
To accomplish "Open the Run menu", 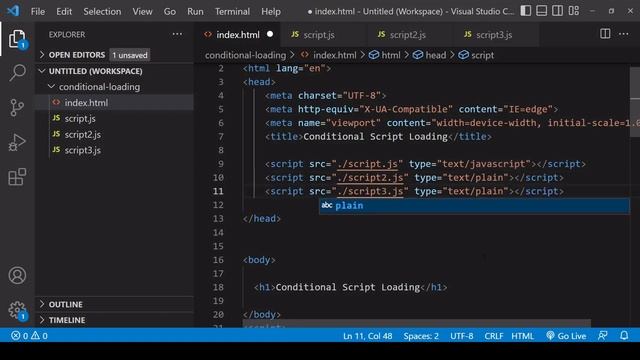I will [x=195, y=11].
